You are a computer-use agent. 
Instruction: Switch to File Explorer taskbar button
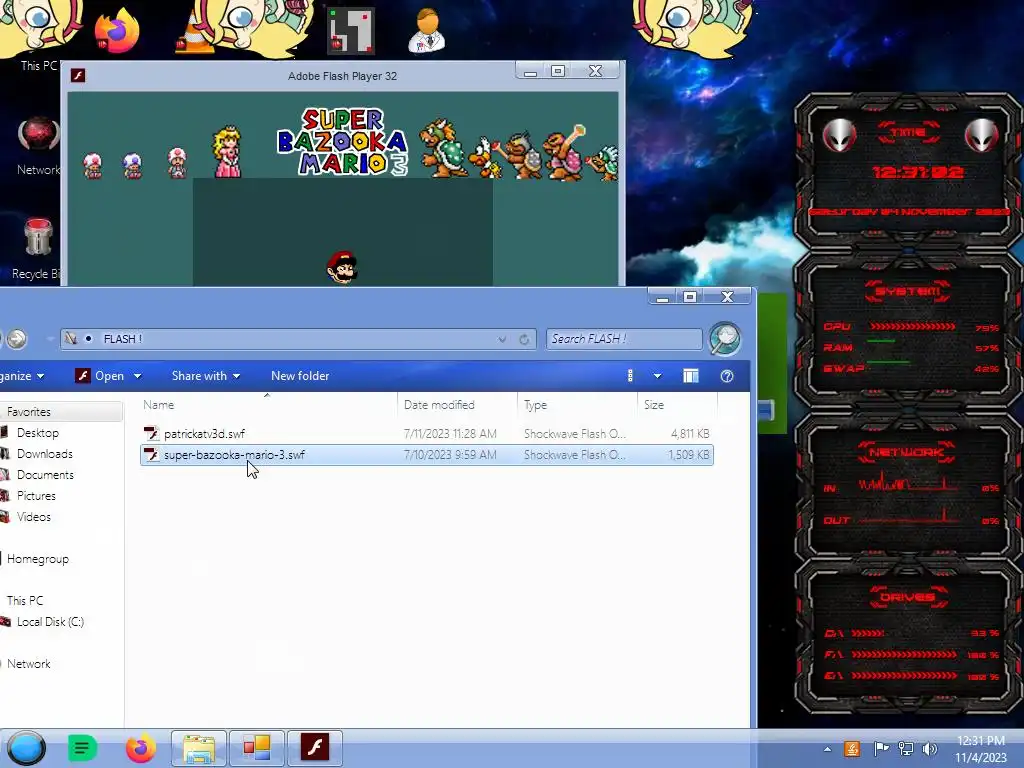point(199,748)
